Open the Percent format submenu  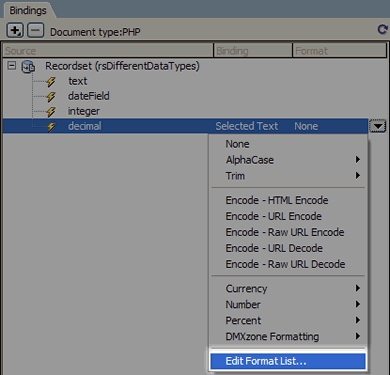click(288, 320)
